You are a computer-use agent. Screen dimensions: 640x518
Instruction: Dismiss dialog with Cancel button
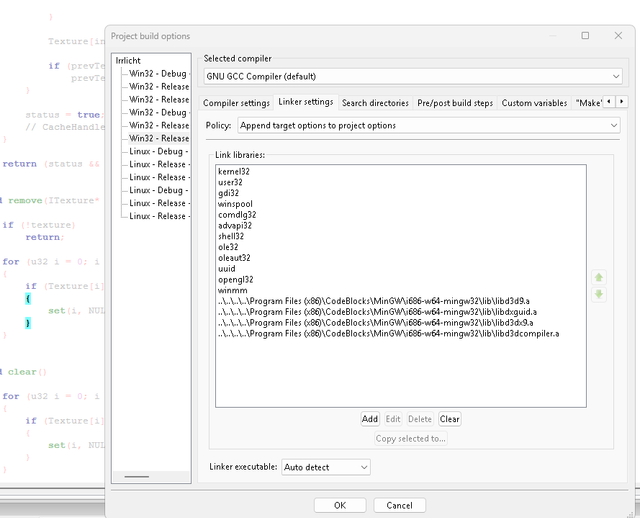click(400, 505)
